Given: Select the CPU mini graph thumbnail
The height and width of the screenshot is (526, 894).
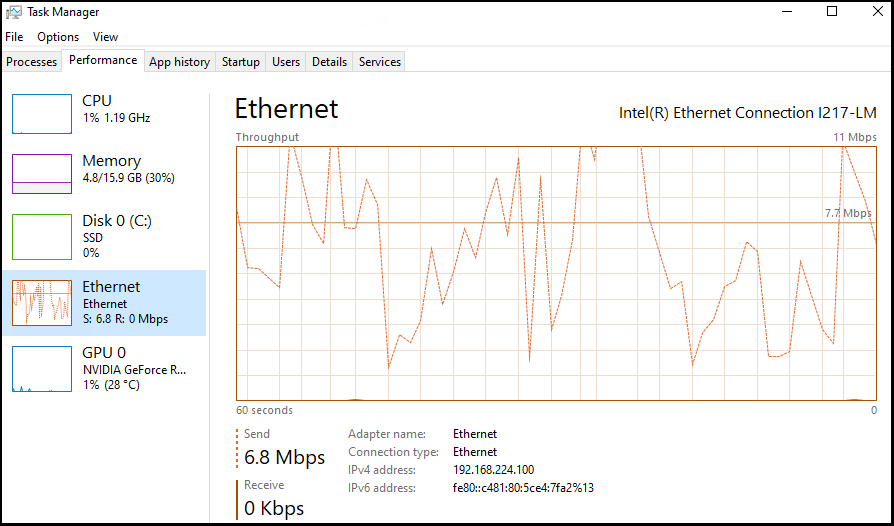Looking at the screenshot, I should click(x=42, y=113).
